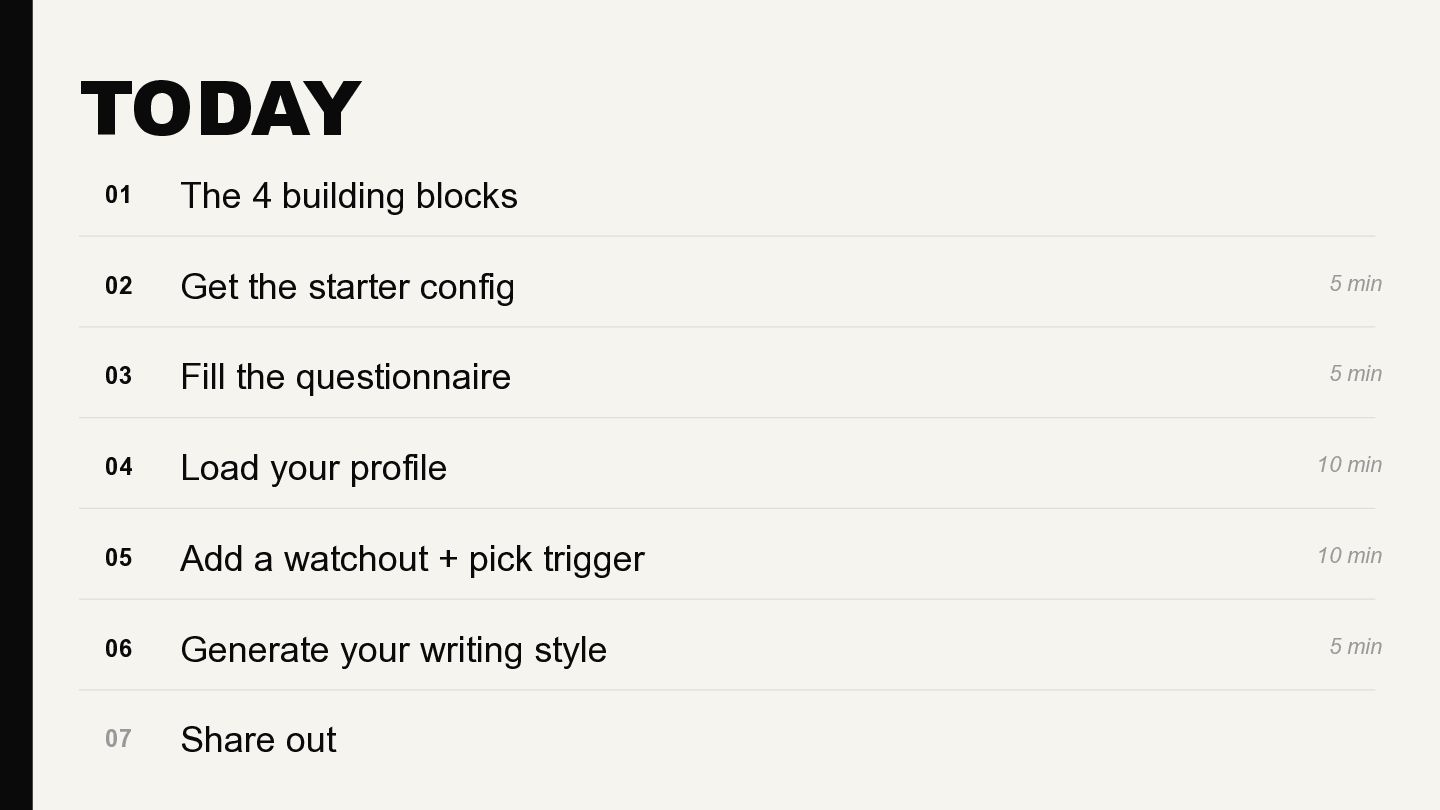Select agenda number 04
The height and width of the screenshot is (810, 1440).
click(118, 467)
